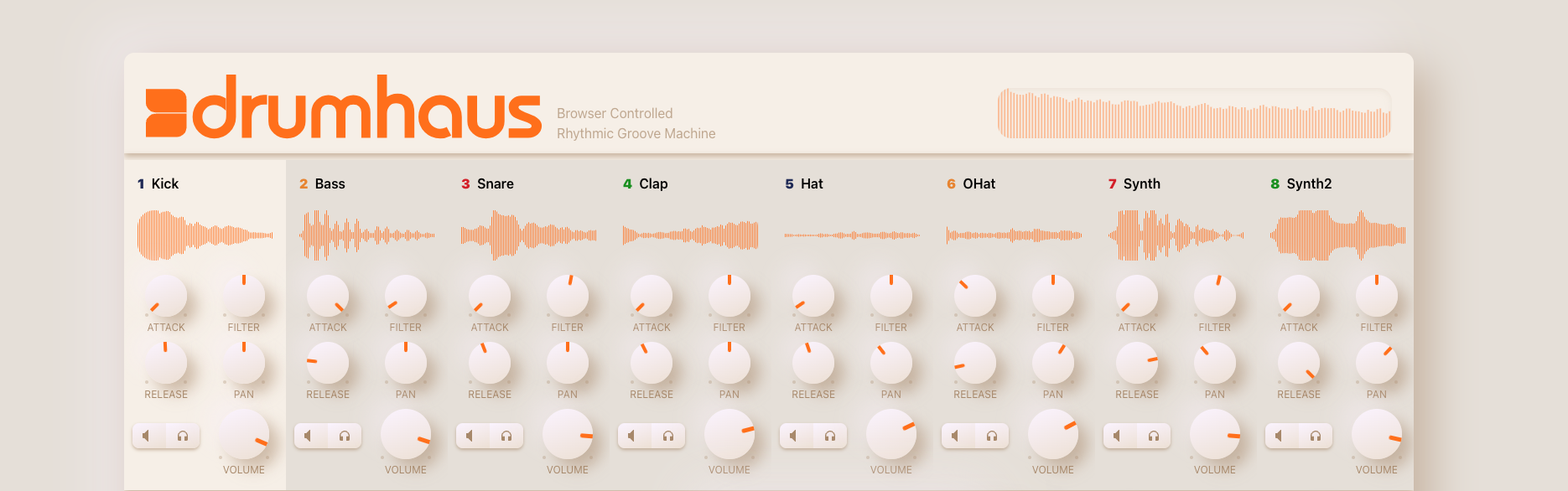Solo the Kick track with headphones icon
Image resolution: width=1568 pixels, height=491 pixels.
[x=183, y=436]
